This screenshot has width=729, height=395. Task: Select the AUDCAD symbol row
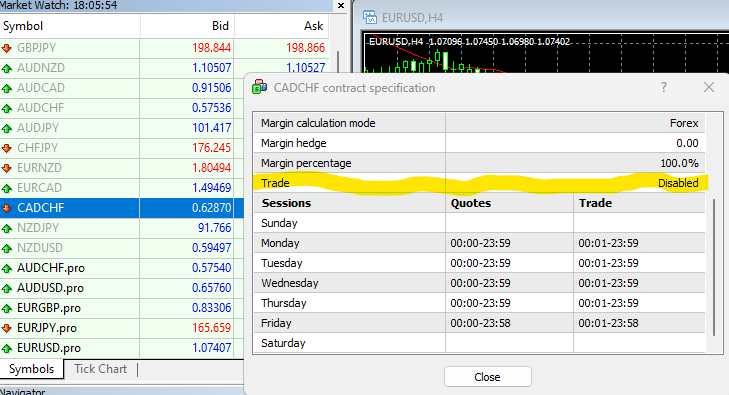click(122, 88)
